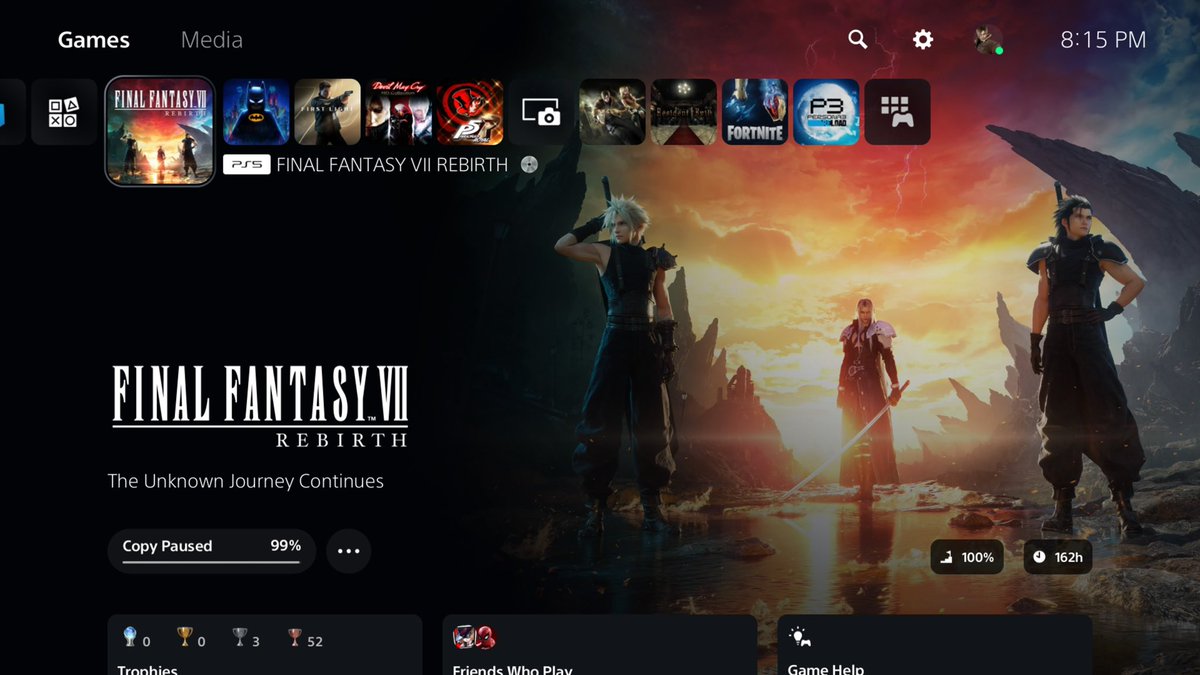
Task: Click the 162h play time badge
Action: 1058,557
